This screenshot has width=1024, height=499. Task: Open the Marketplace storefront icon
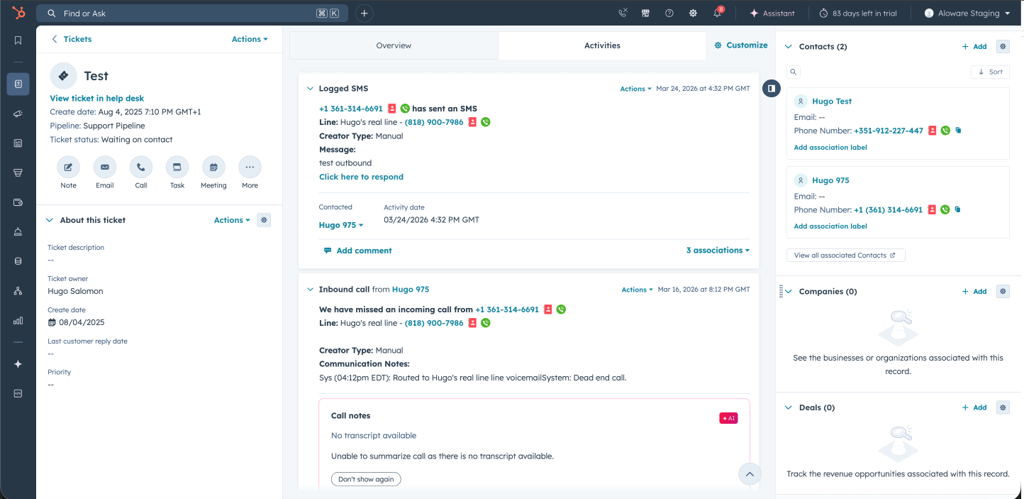pyautogui.click(x=645, y=13)
